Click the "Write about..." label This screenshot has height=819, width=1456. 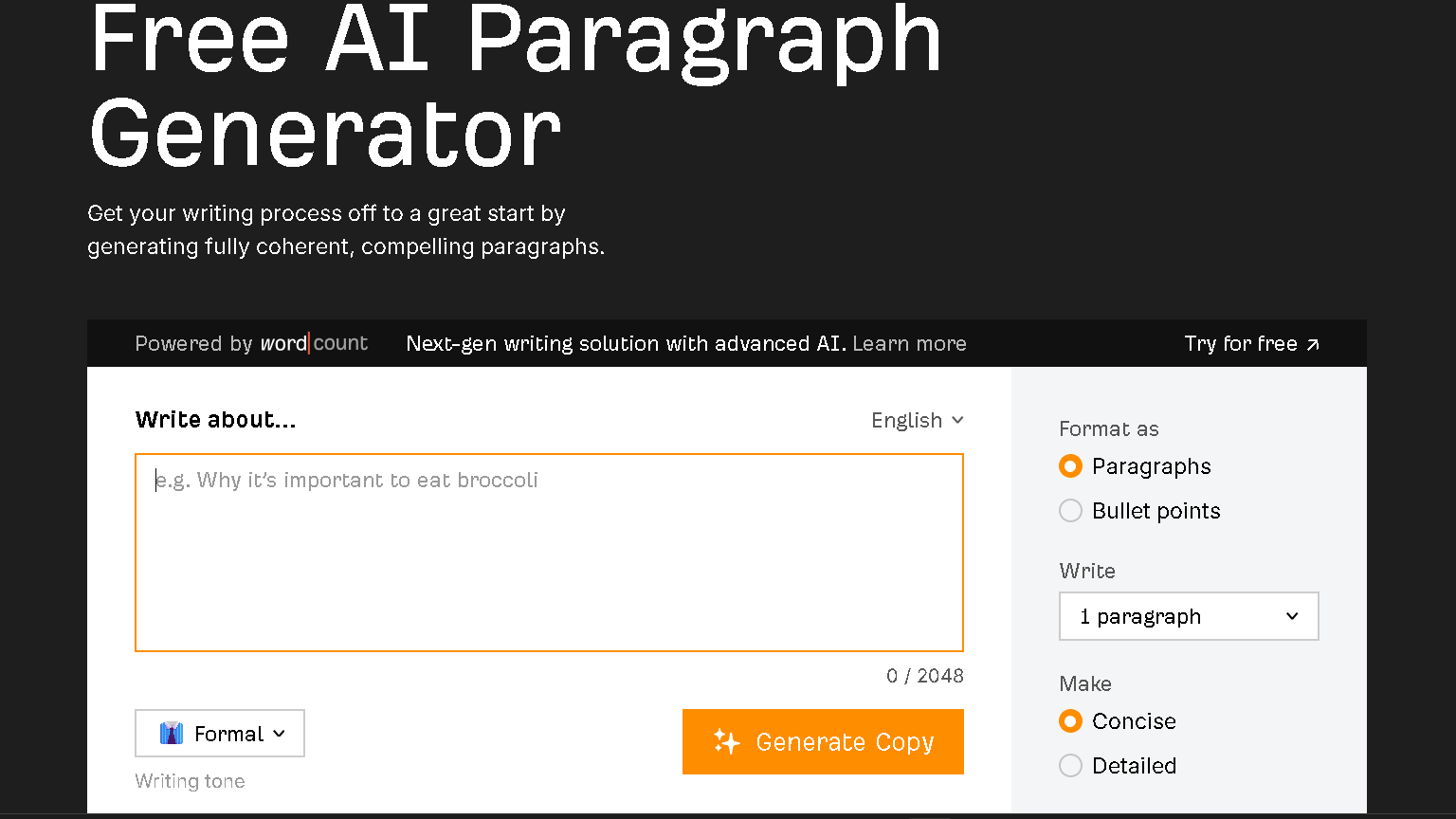(215, 419)
